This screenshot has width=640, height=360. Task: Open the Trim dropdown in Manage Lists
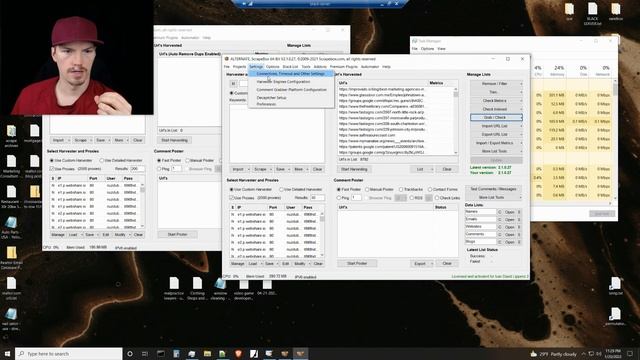[x=496, y=92]
